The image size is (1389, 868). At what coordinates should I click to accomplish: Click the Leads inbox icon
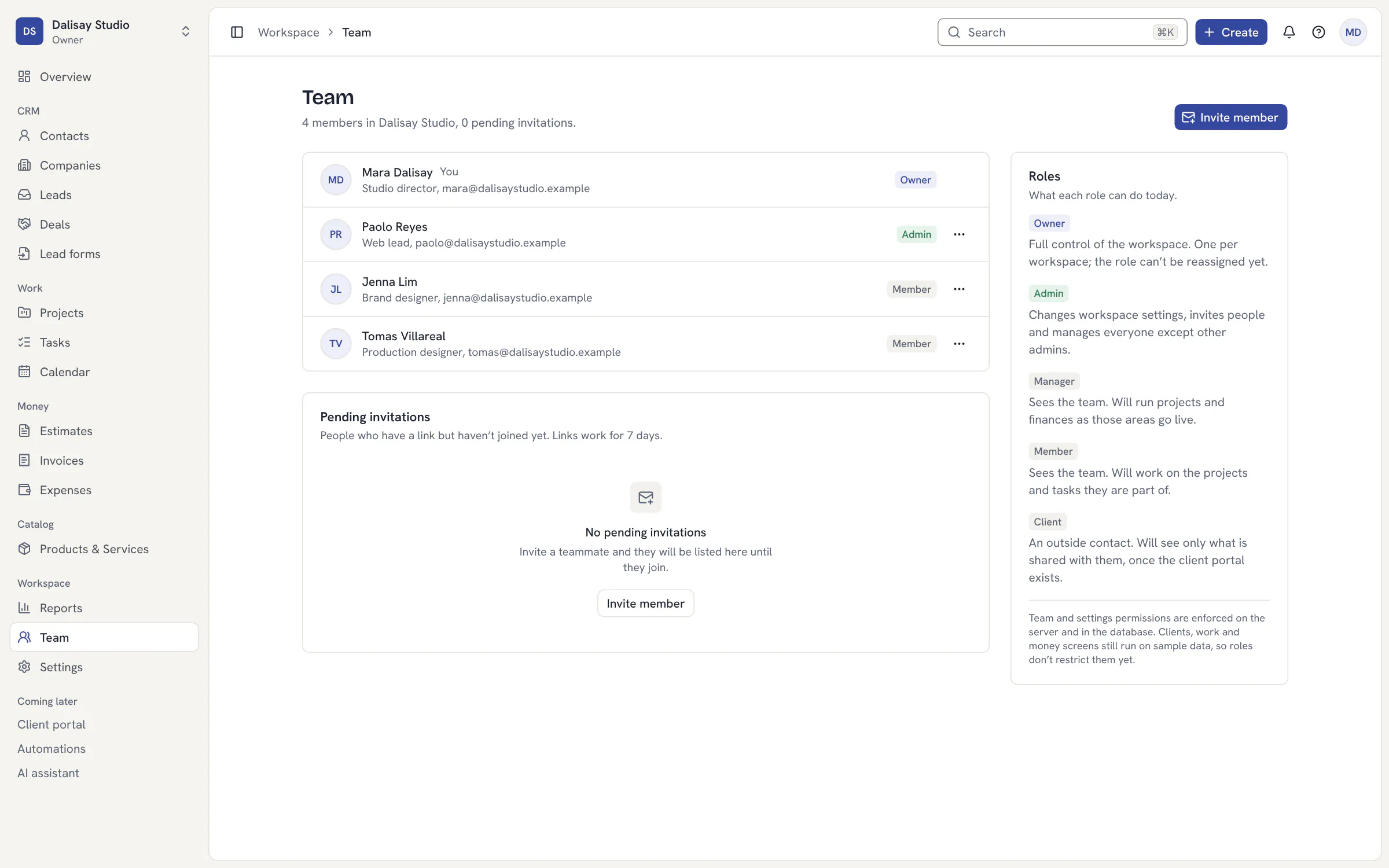(24, 195)
